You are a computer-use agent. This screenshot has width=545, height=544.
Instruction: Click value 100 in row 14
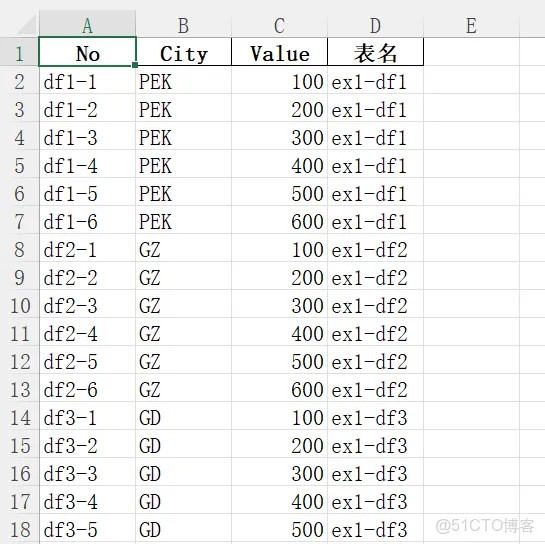[x=279, y=416]
